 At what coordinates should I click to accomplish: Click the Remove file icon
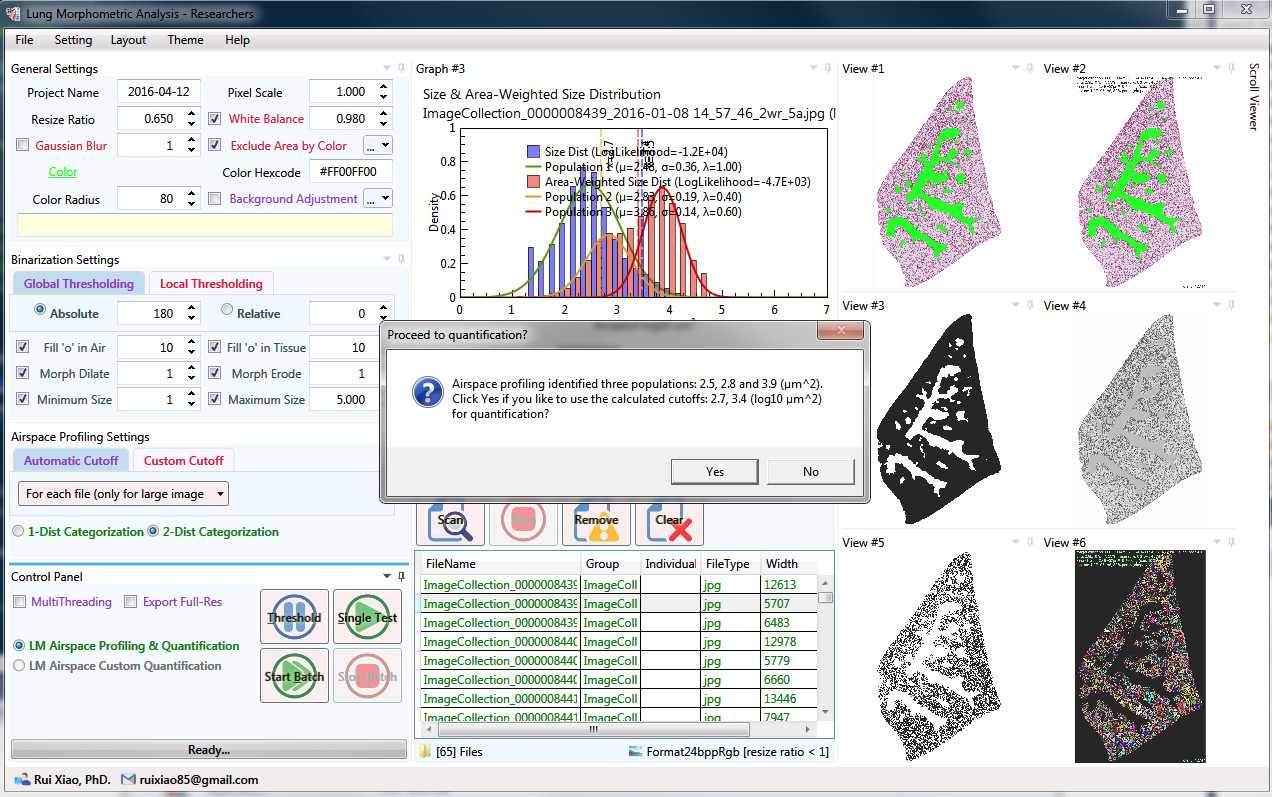[596, 522]
